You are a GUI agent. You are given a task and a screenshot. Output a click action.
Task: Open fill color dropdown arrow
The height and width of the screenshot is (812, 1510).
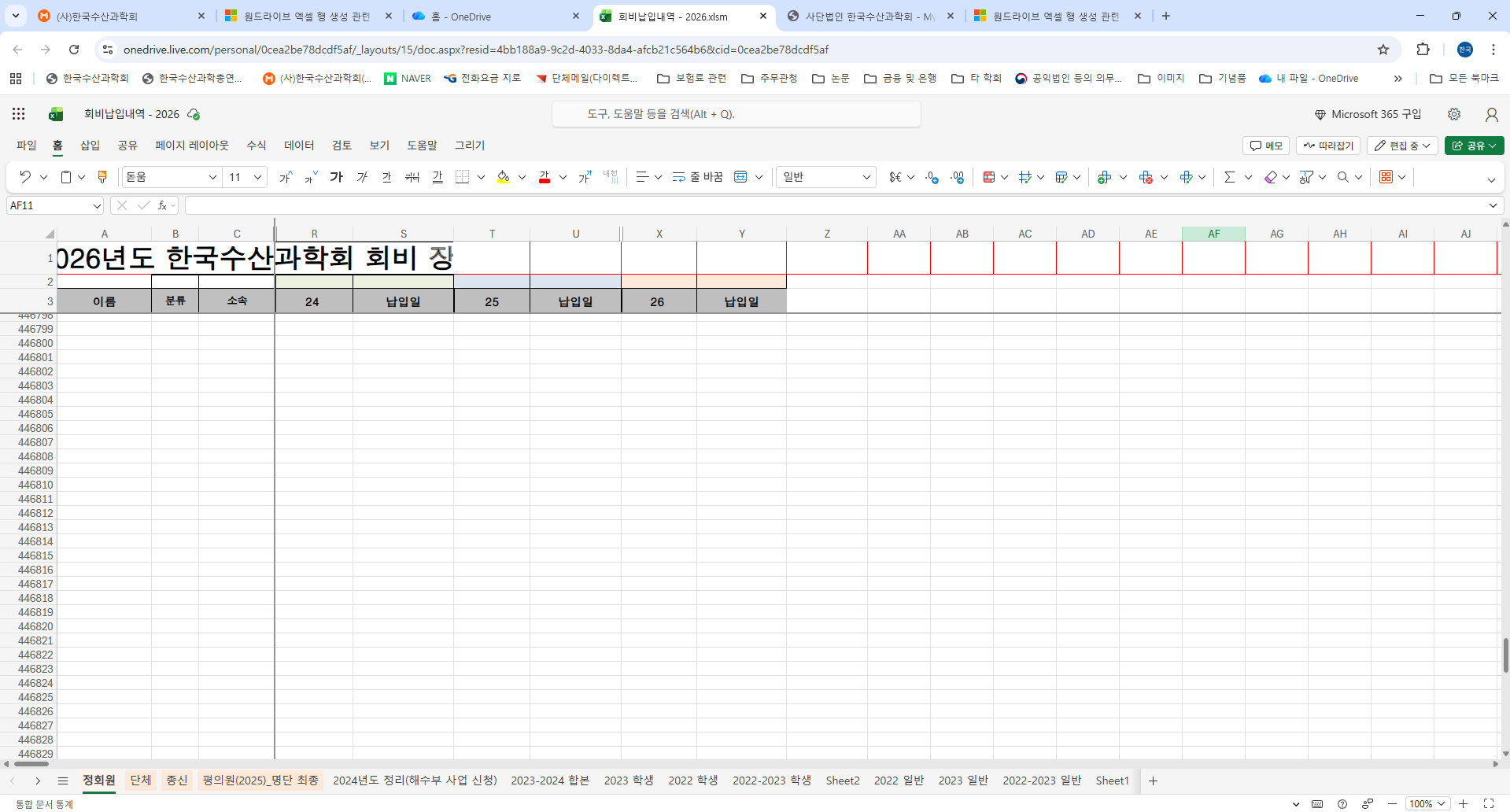point(522,177)
